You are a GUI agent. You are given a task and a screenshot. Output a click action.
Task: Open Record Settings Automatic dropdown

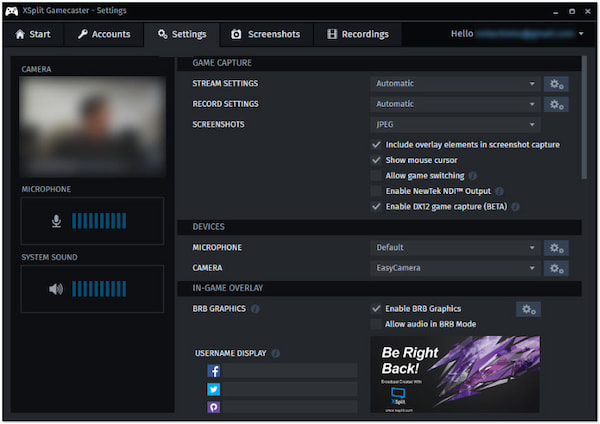click(x=455, y=104)
